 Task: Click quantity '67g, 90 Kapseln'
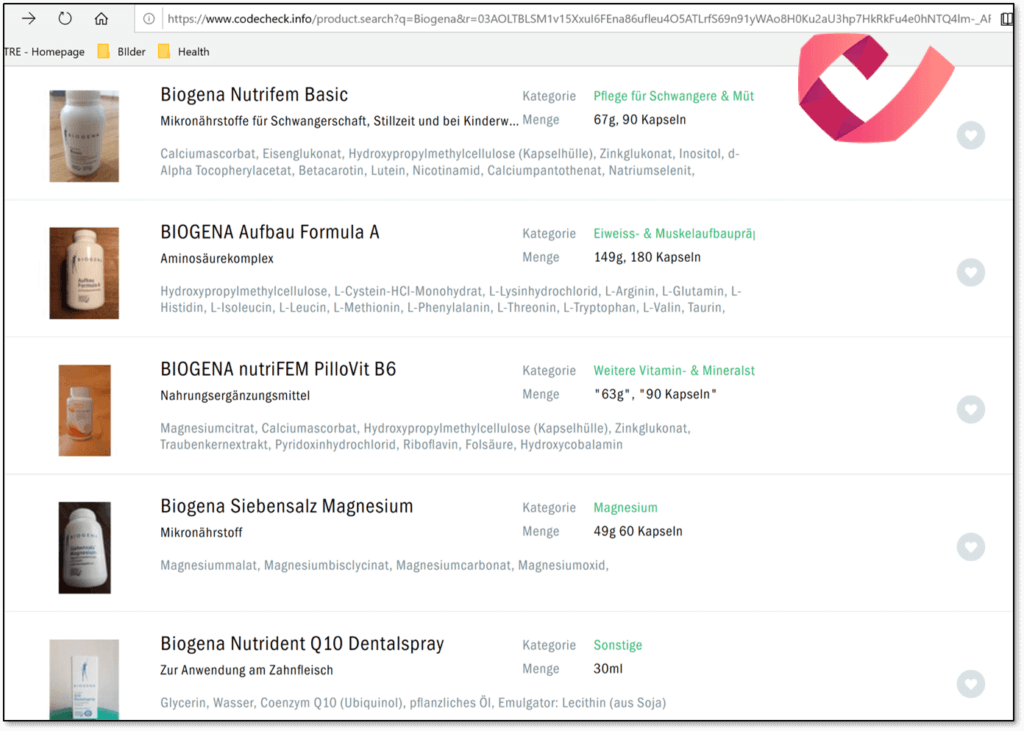[x=639, y=120]
